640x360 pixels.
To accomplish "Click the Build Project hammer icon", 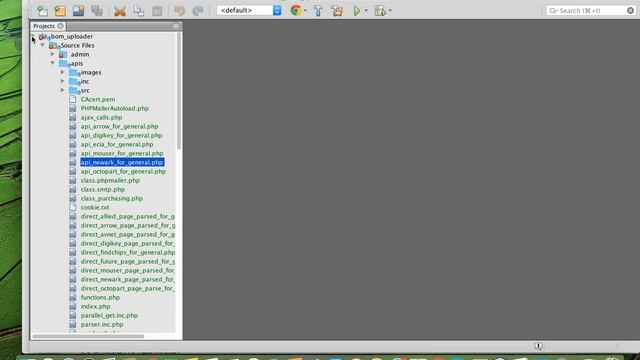I will click(x=318, y=11).
